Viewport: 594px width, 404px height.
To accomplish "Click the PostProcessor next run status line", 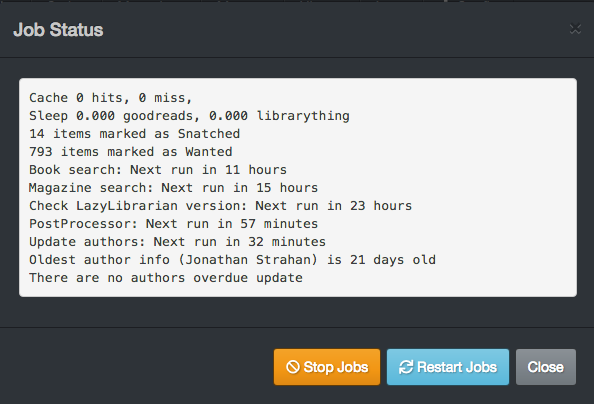I will point(174,224).
